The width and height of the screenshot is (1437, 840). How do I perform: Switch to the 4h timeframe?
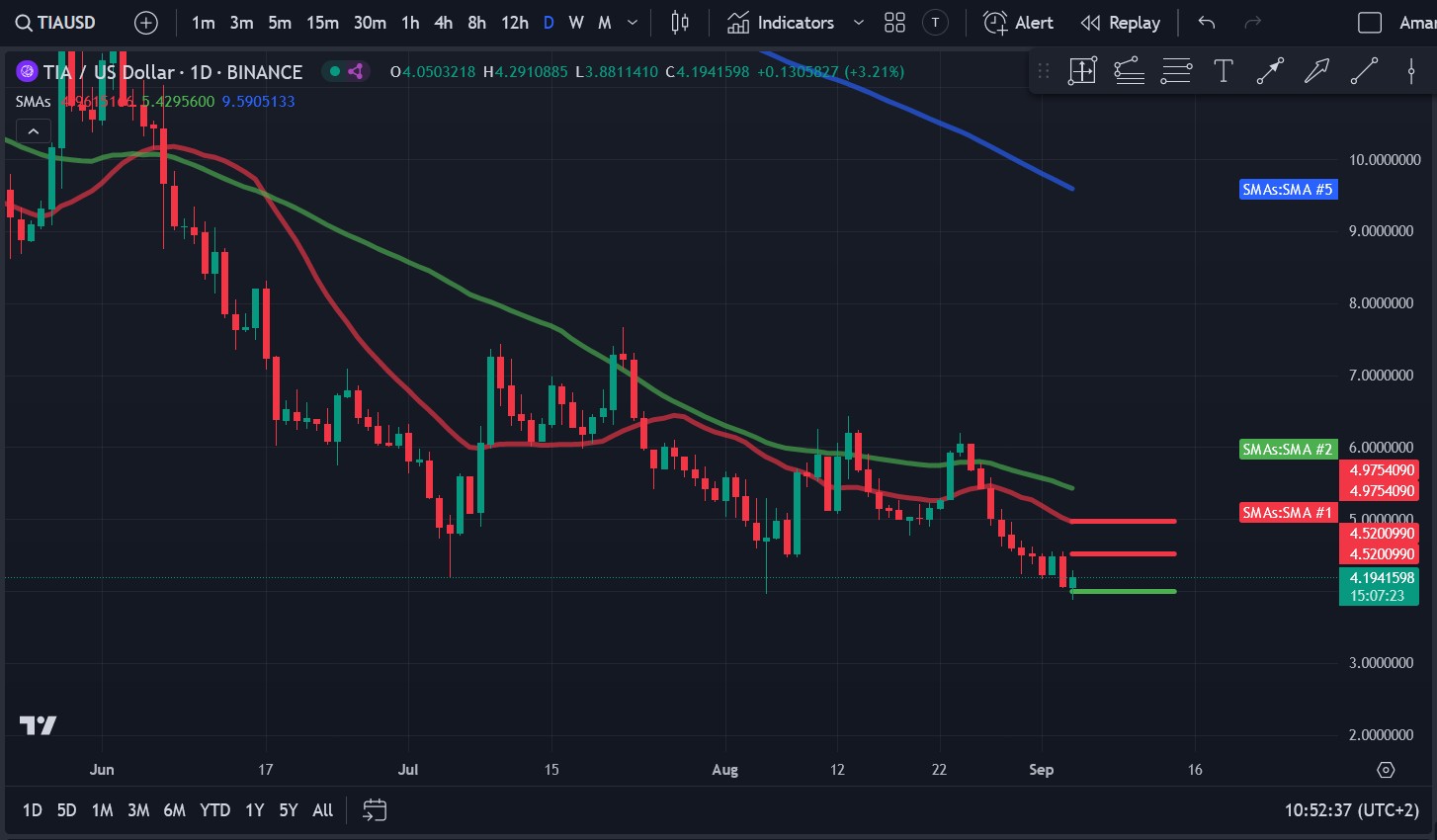point(443,23)
